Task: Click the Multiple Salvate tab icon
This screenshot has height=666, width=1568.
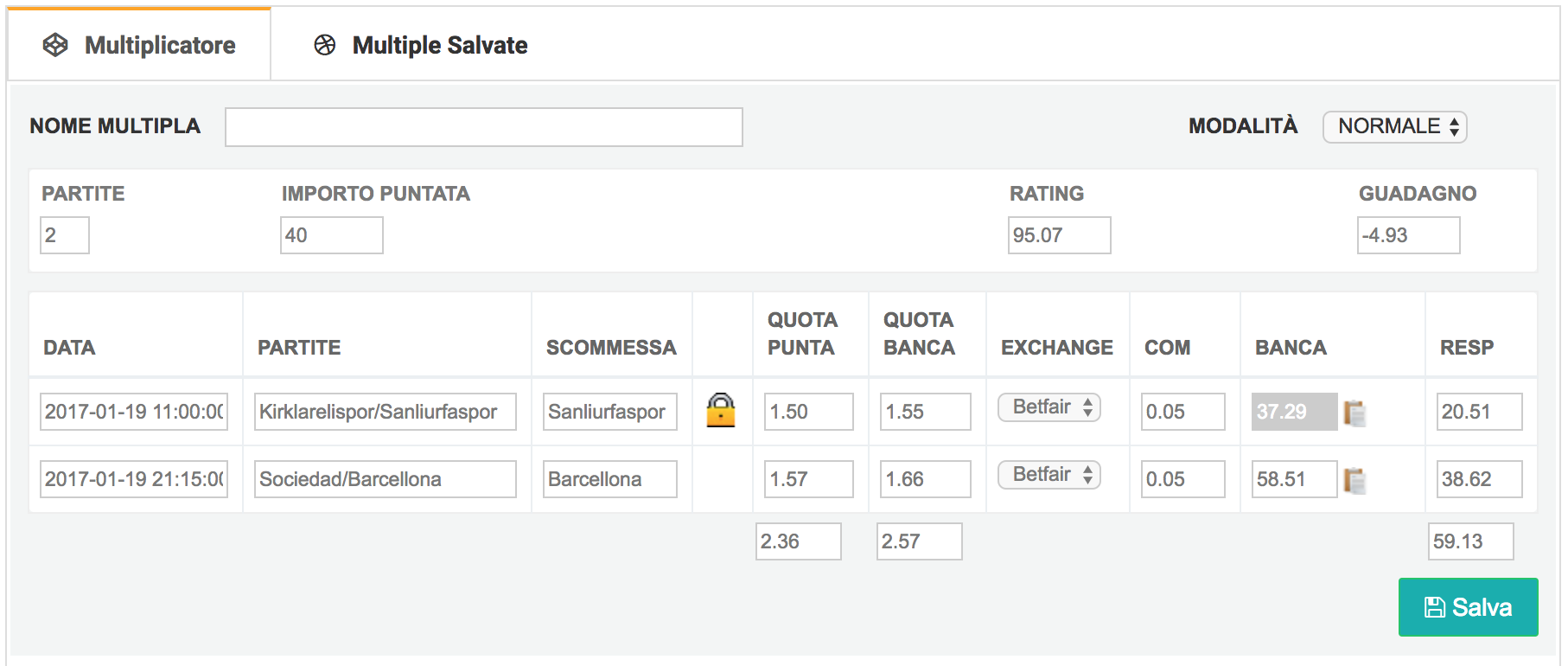Action: (x=325, y=45)
